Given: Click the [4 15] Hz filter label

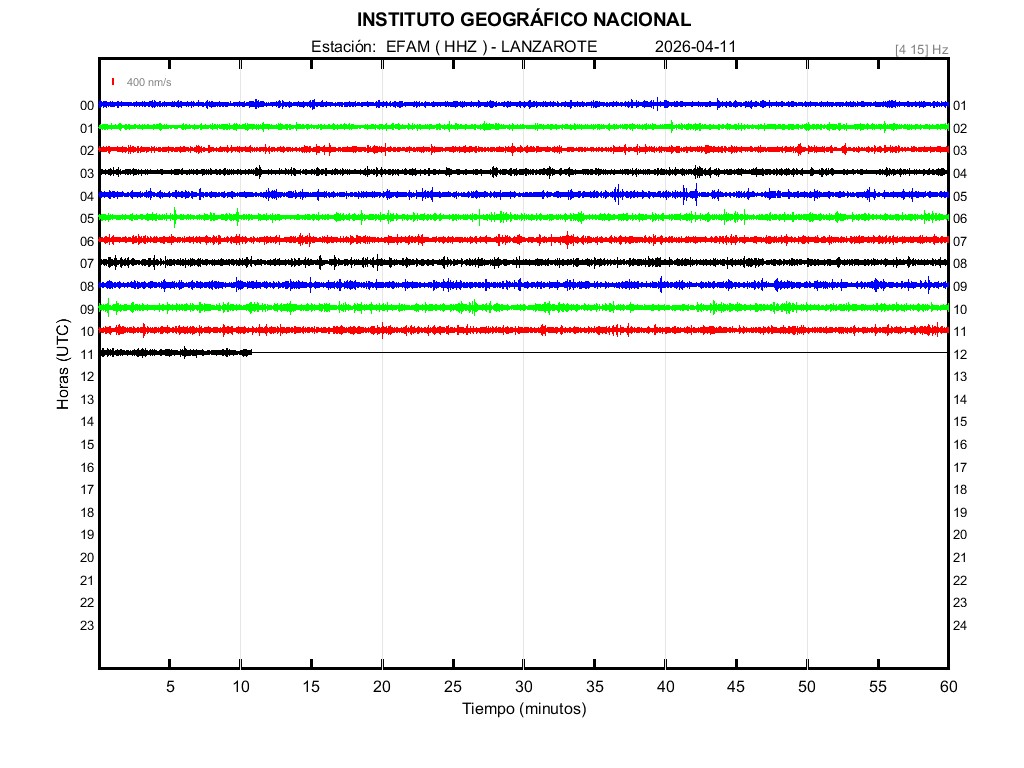Looking at the screenshot, I should click(921, 49).
